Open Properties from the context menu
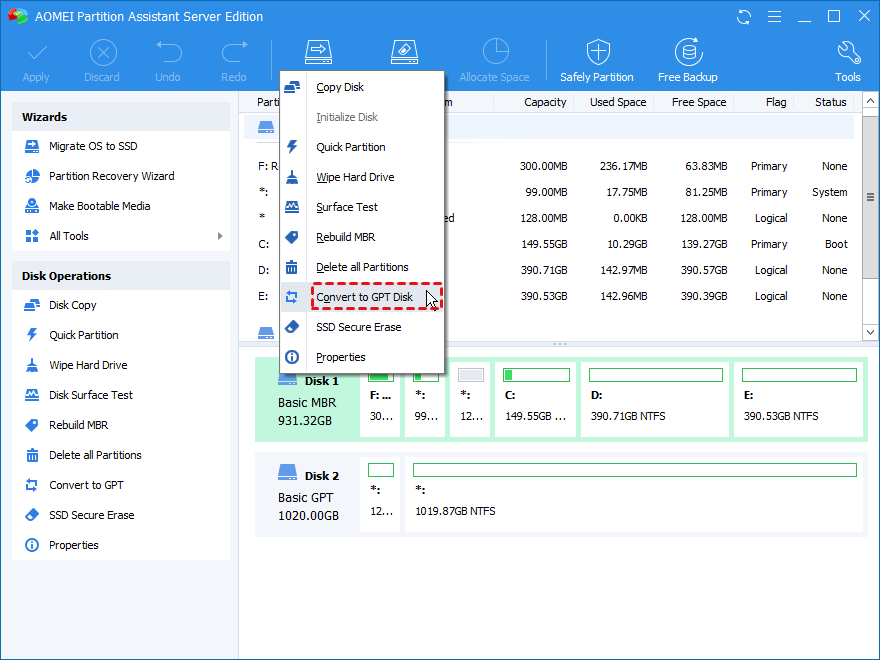880x660 pixels. tap(362, 358)
